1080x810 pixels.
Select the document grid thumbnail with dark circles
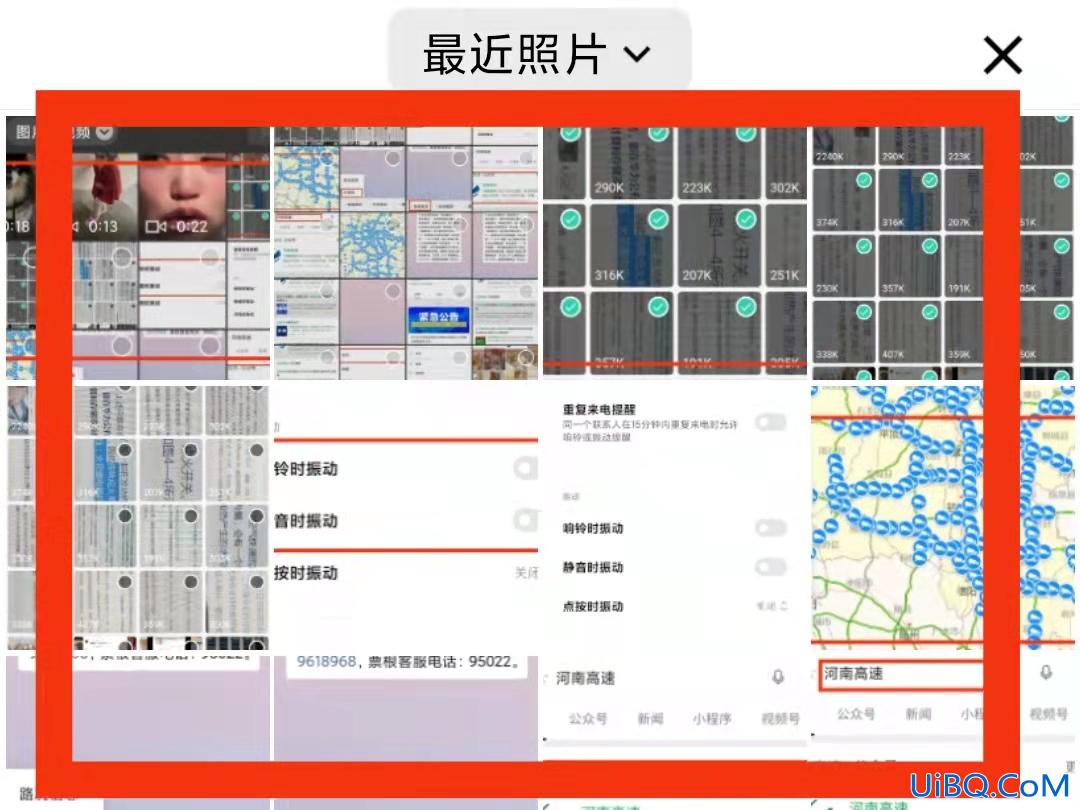point(138,518)
